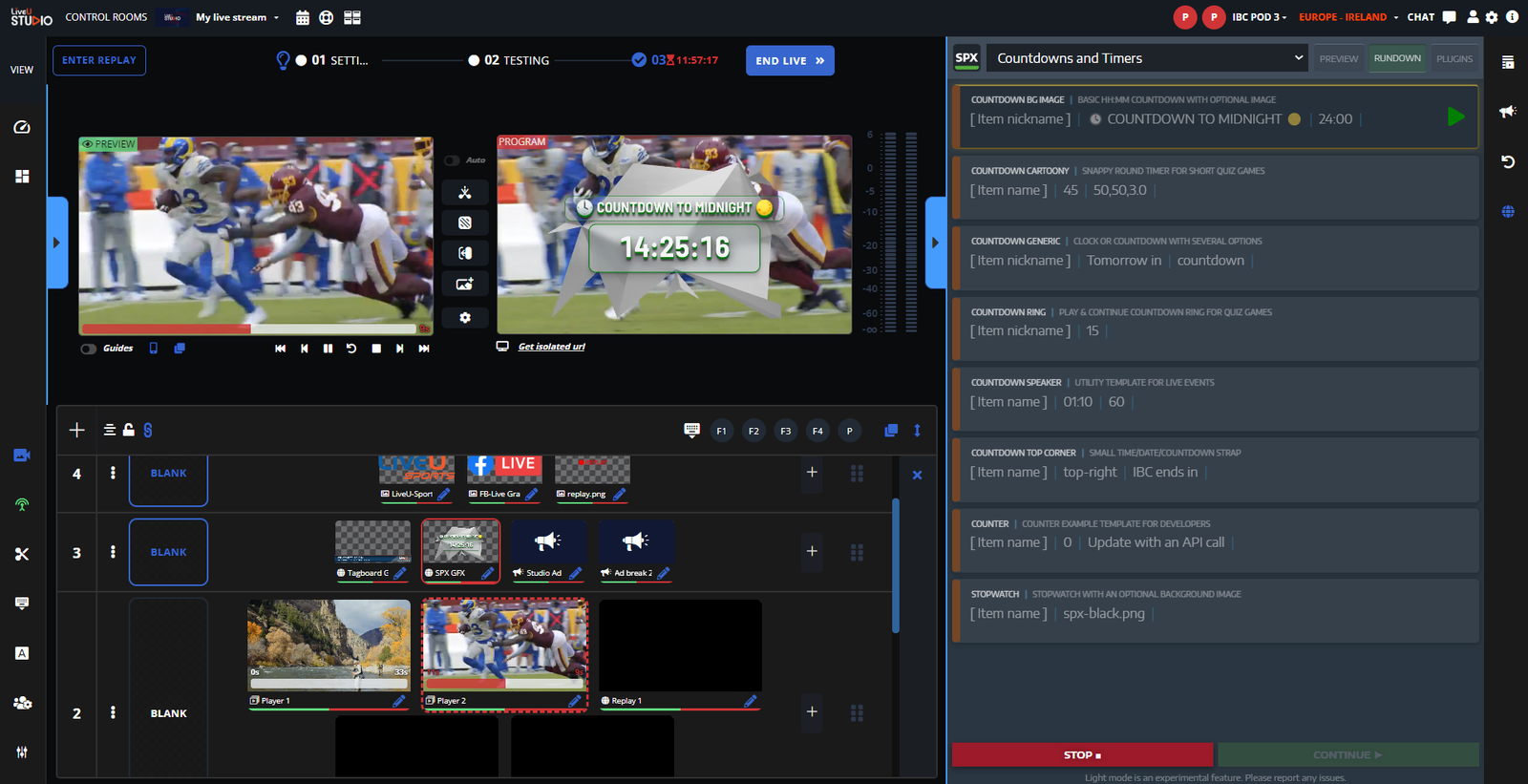Open Countdowns and Timers dropdown

1147,58
